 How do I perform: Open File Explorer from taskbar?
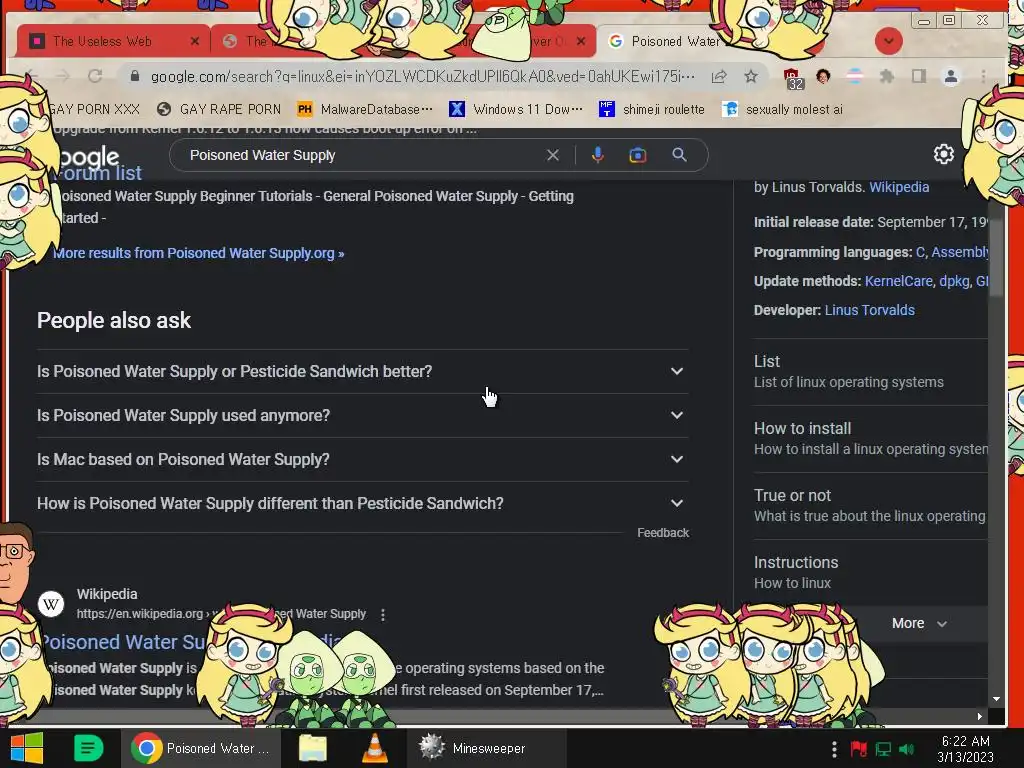click(313, 748)
